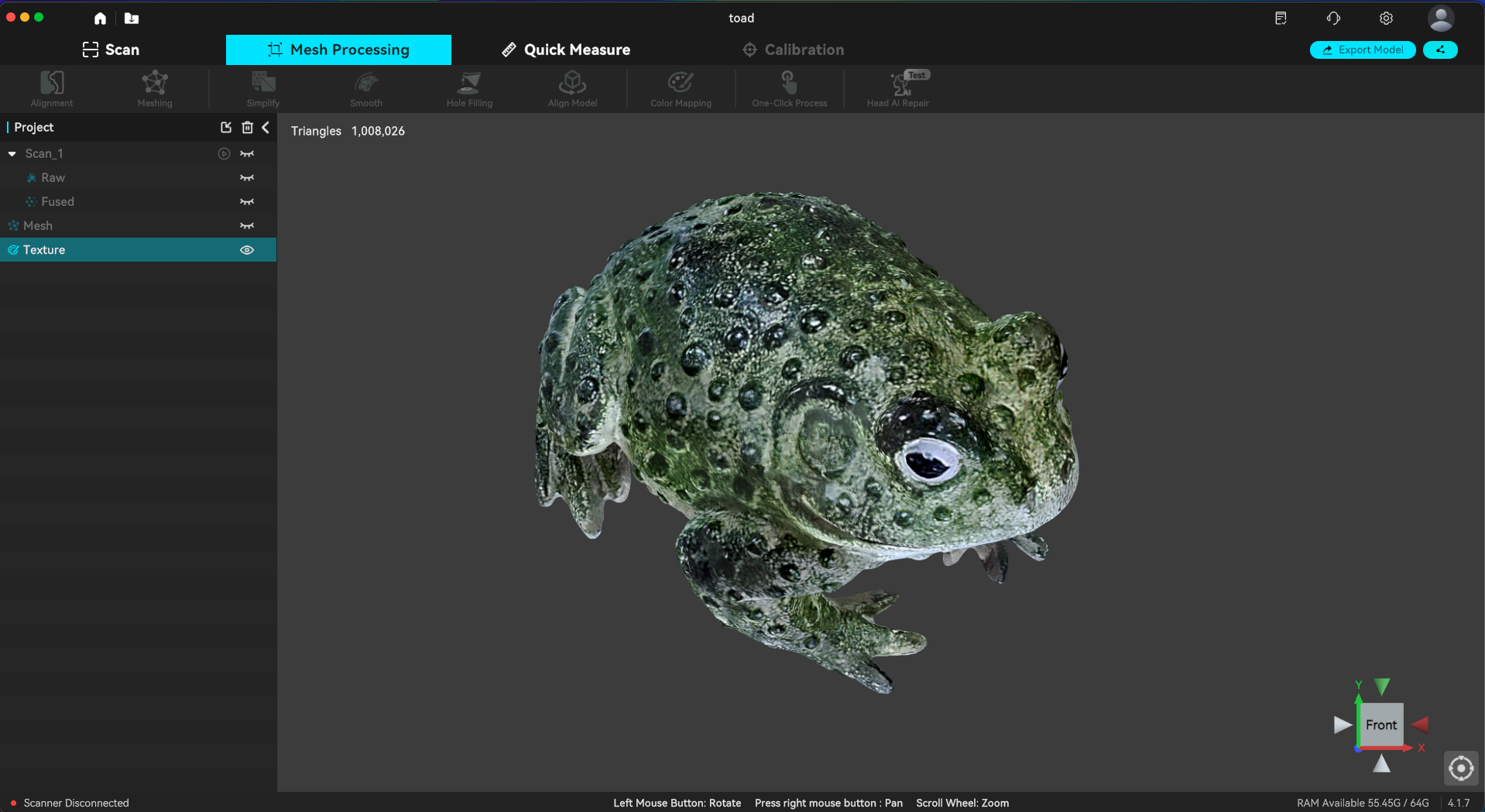Collapse the Project side panel
Image resolution: width=1485 pixels, height=812 pixels.
(266, 128)
